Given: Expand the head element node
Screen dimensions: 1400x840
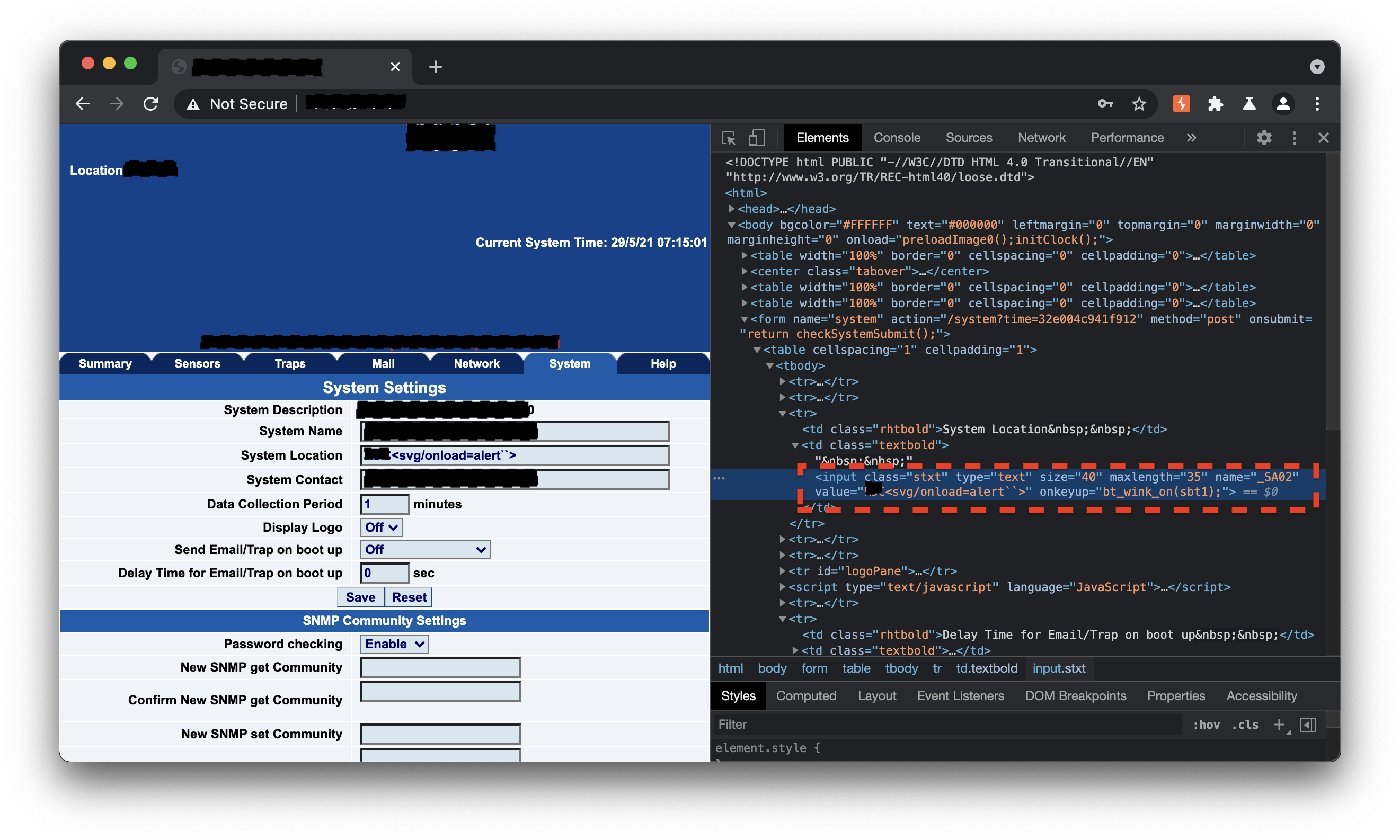Looking at the screenshot, I should click(732, 209).
